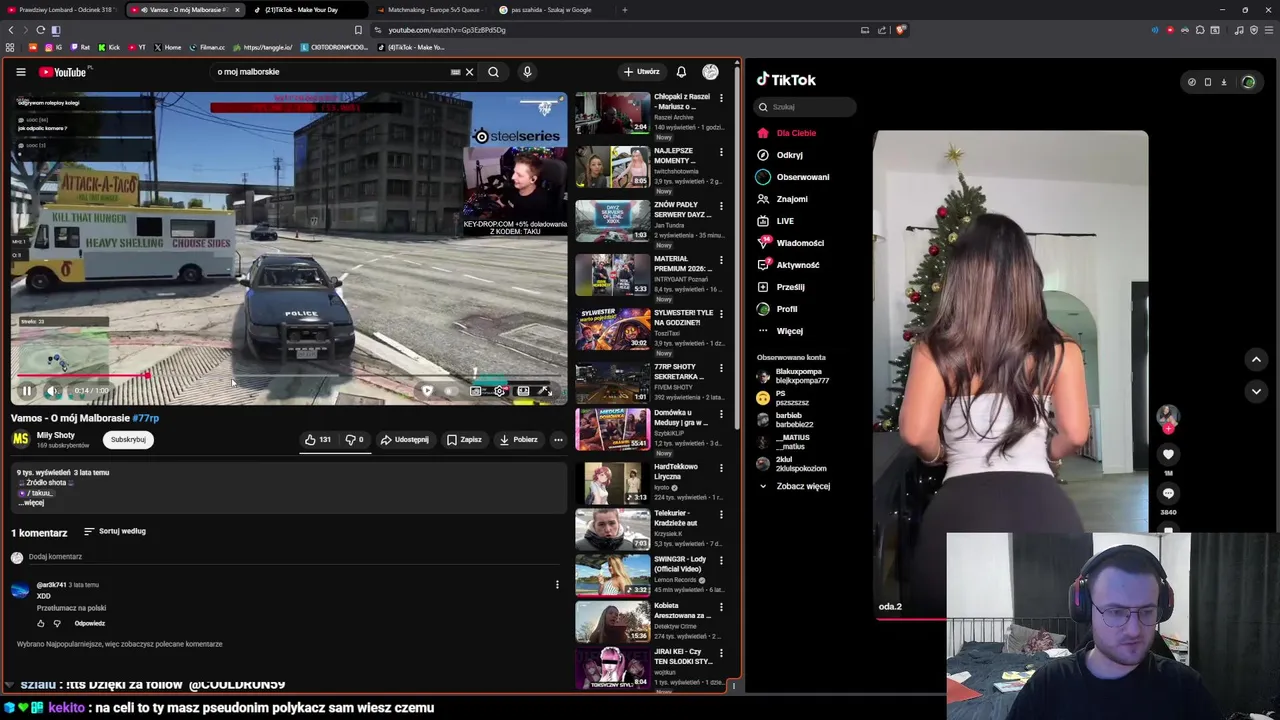Open menu for Telekurier recommended video
Screen dimensions: 1280x720
[x=721, y=514]
